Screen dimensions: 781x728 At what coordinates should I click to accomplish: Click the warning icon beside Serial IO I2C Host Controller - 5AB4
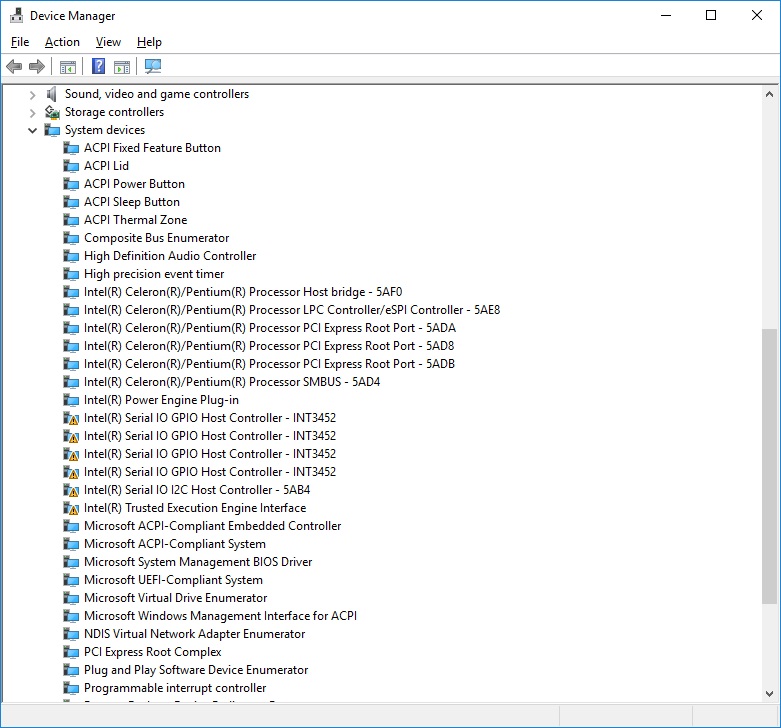point(71,490)
